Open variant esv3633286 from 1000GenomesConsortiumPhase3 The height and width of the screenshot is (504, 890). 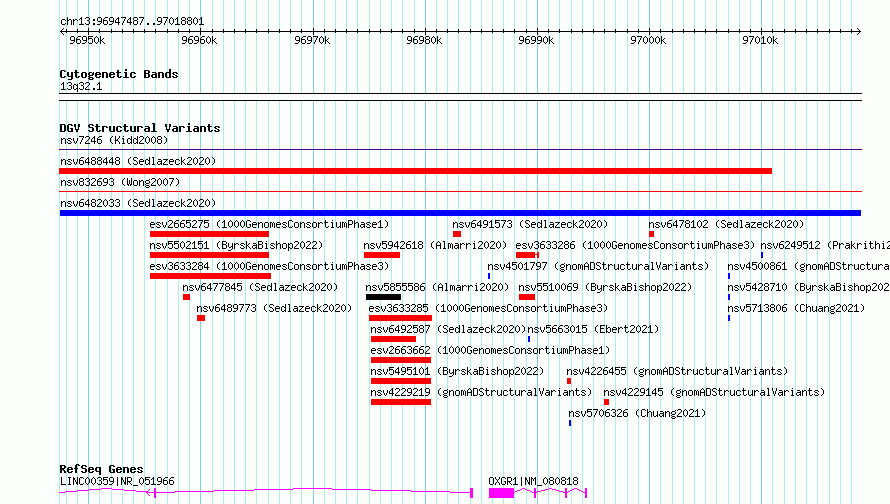(x=635, y=245)
